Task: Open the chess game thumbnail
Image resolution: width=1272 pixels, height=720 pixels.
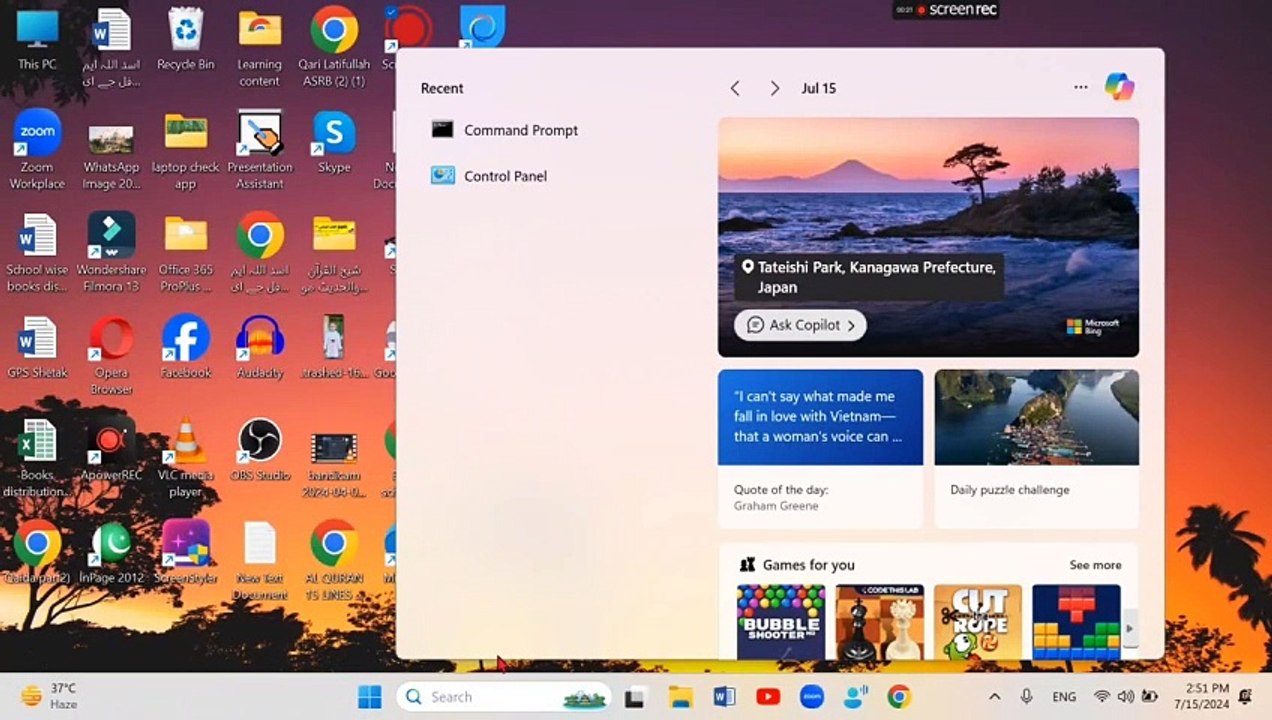Action: 879,622
